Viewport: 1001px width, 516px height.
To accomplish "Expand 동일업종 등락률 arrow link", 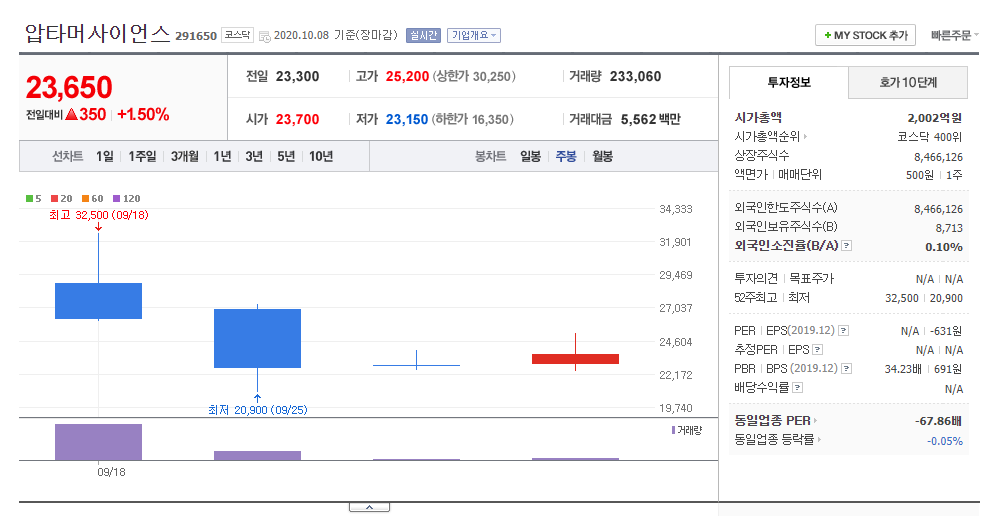I will pyautogui.click(x=778, y=439).
